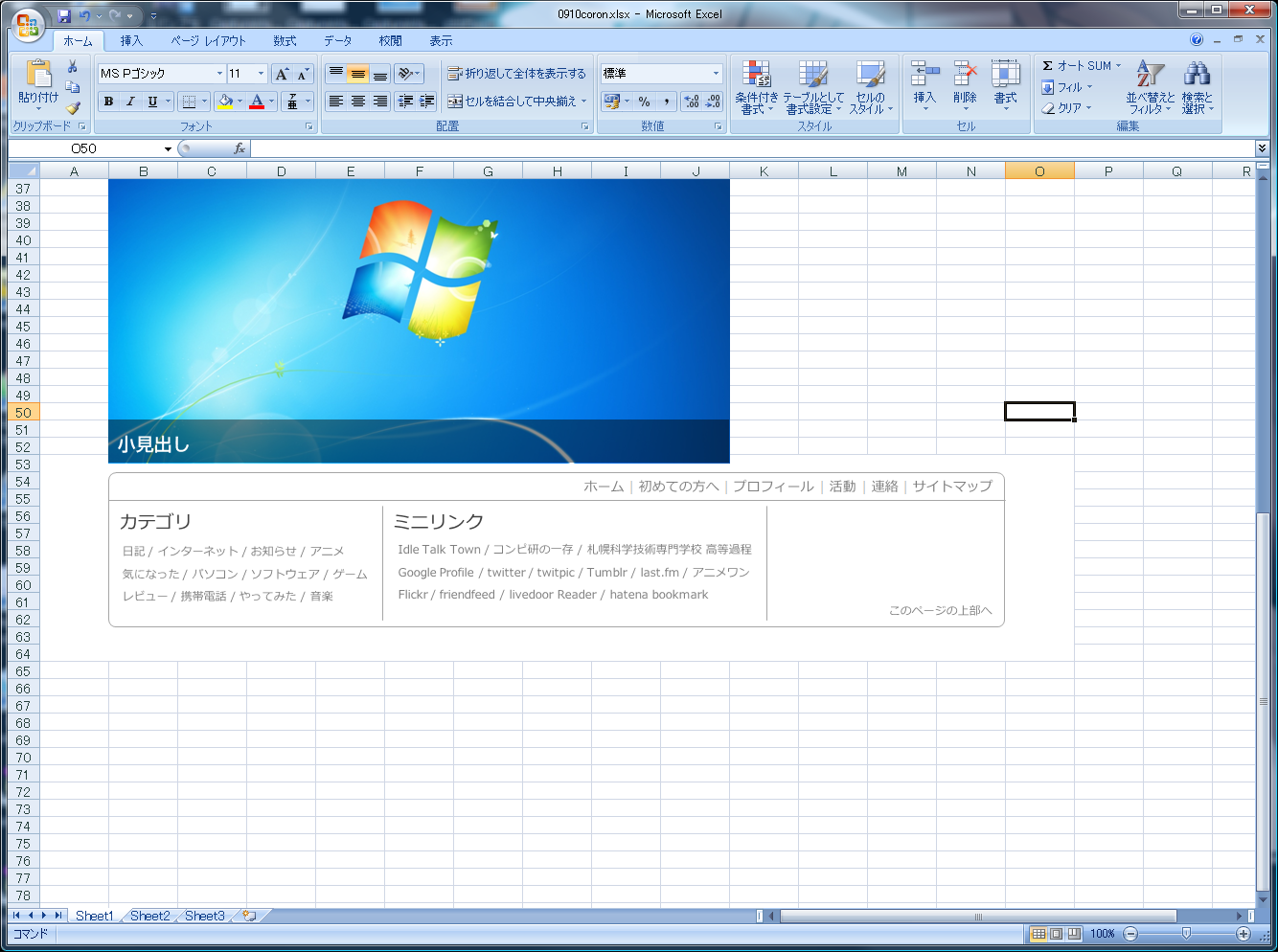Click the 書式 format cells button
The height and width of the screenshot is (952, 1278).
(1005, 87)
